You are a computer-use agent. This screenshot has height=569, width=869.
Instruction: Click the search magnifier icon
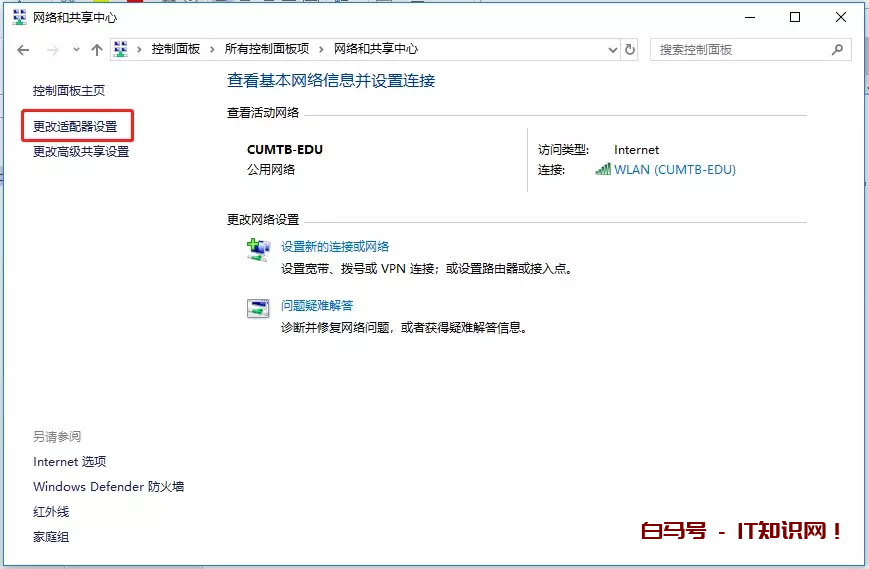click(837, 49)
